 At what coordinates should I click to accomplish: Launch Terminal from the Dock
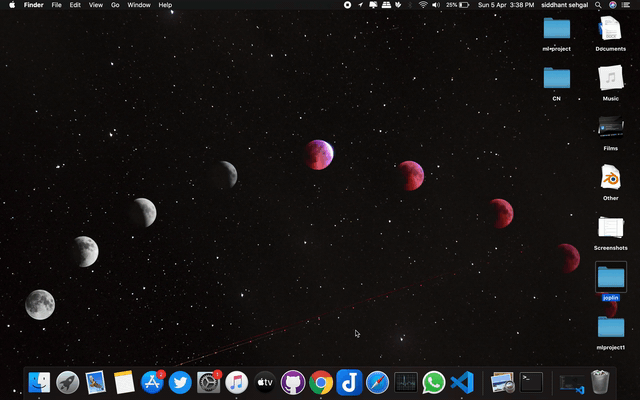531,382
